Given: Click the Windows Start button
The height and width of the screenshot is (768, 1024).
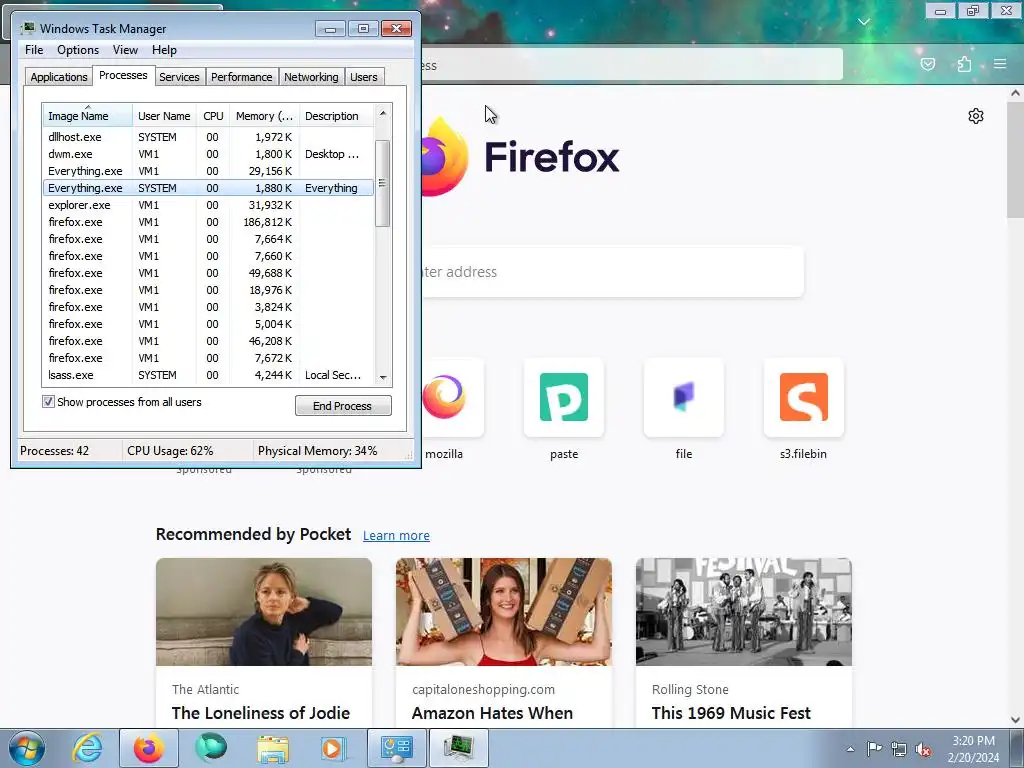Looking at the screenshot, I should [x=26, y=748].
